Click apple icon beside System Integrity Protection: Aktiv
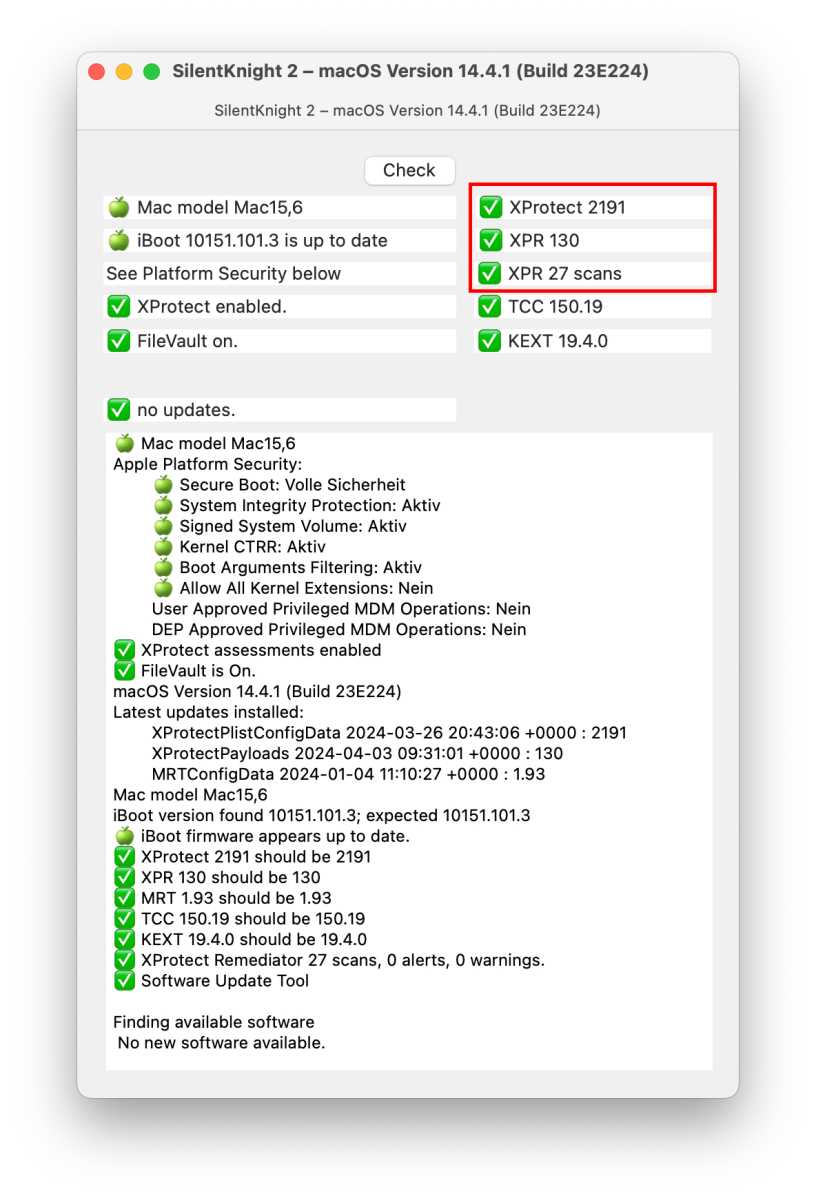The height and width of the screenshot is (1200, 816). (163, 506)
